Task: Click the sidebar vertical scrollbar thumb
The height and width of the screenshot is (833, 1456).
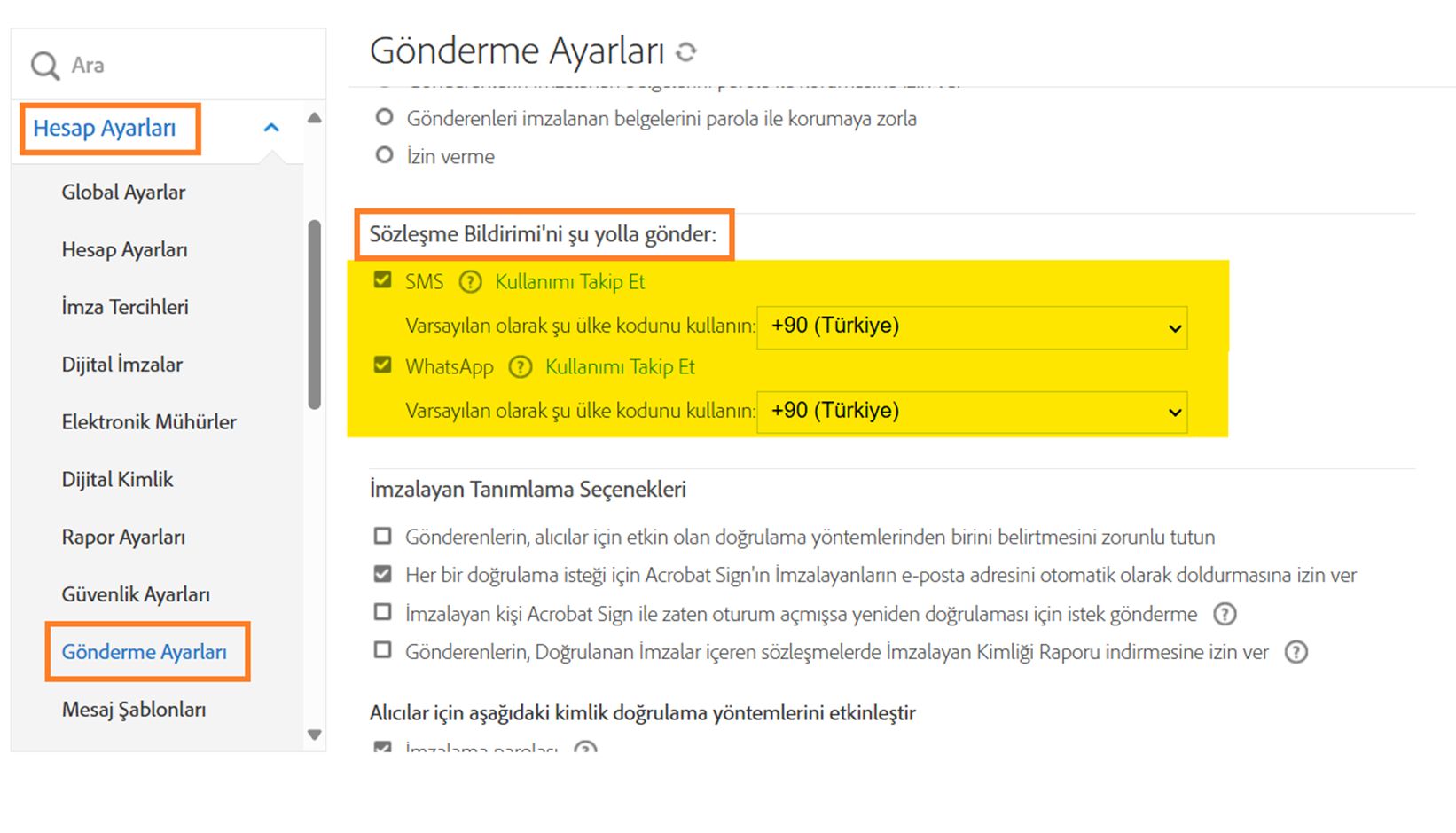Action: (314, 315)
